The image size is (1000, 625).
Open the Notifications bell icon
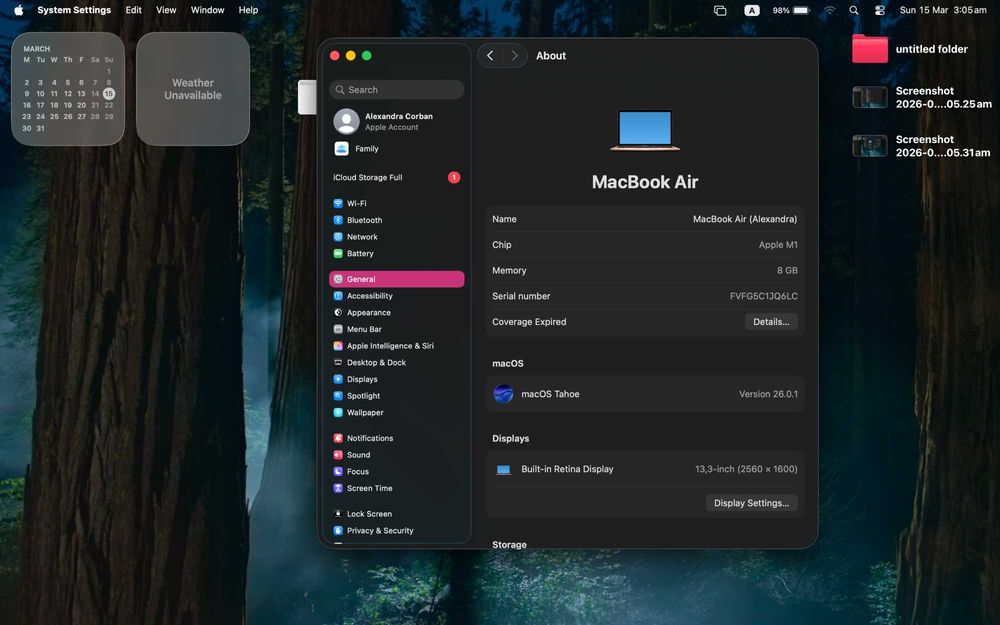click(338, 438)
